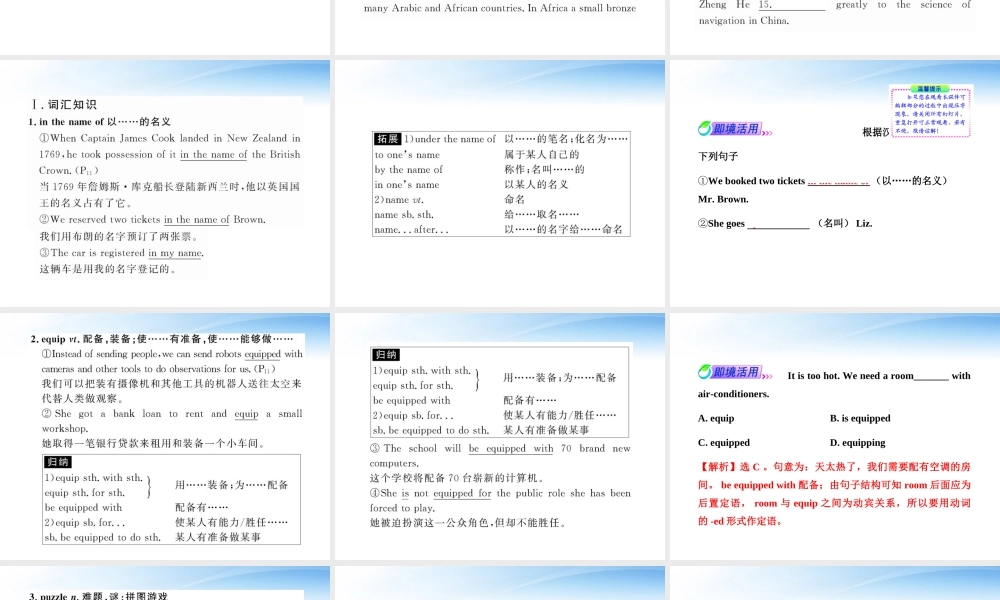Image resolution: width=1000 pixels, height=600 pixels.
Task: Click the text 'navigation in China.'
Action: [744, 20]
